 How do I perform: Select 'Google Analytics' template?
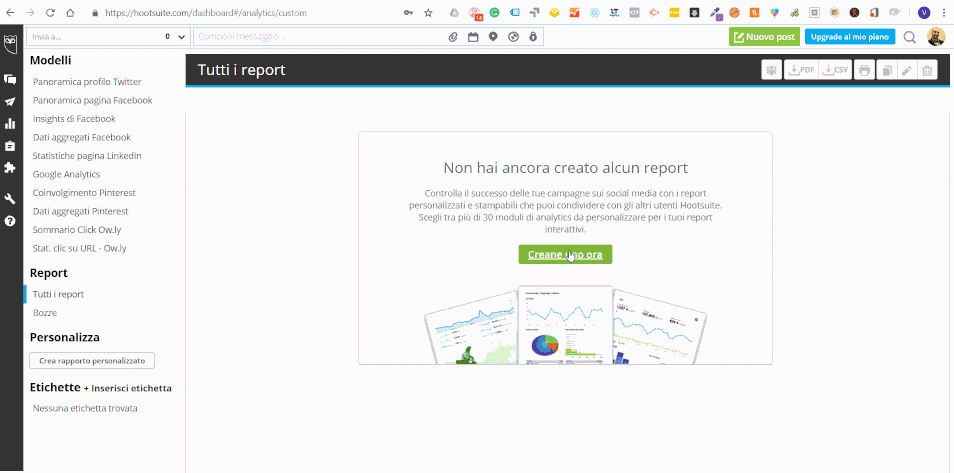click(x=66, y=174)
